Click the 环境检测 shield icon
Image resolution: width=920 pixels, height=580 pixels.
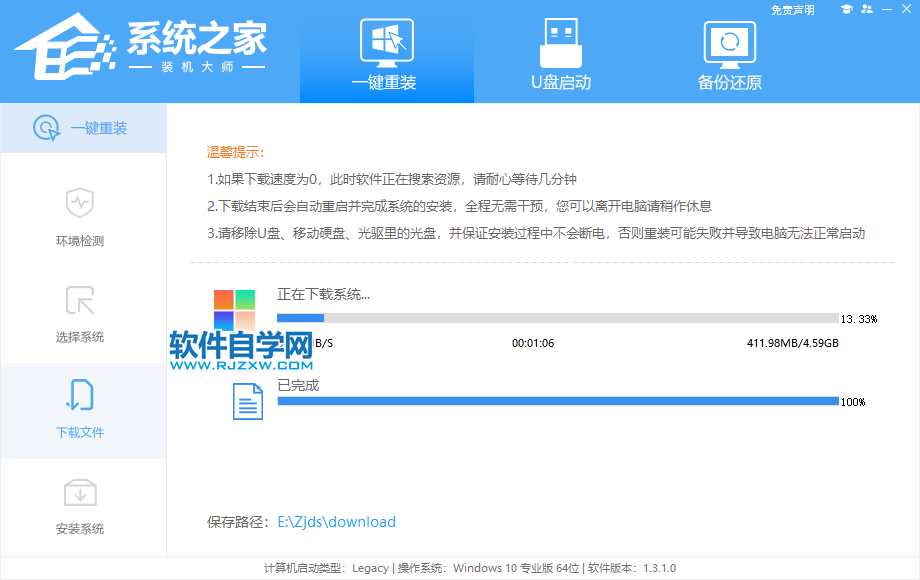click(80, 203)
